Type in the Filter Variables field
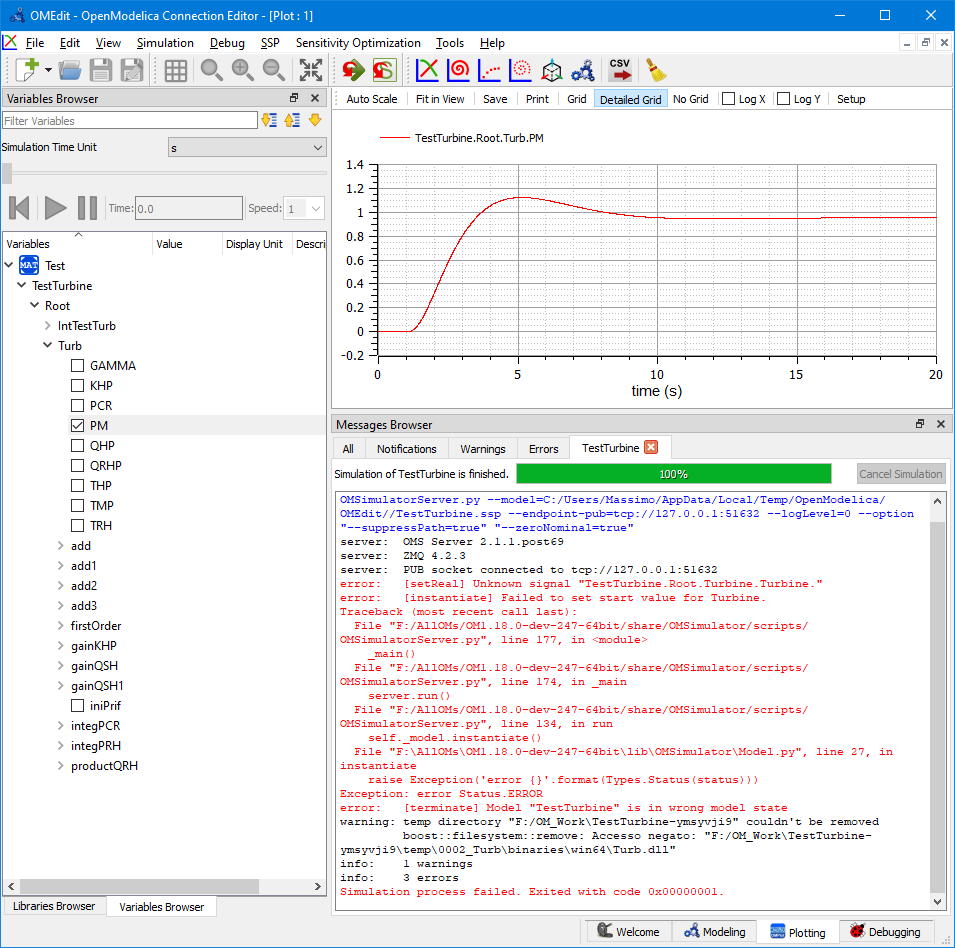 click(x=130, y=119)
